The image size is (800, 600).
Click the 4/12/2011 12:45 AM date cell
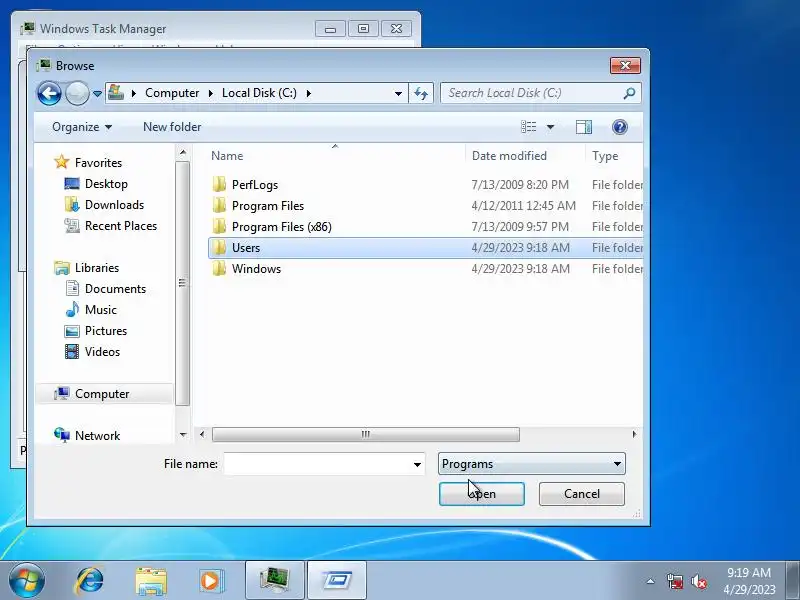pos(523,206)
